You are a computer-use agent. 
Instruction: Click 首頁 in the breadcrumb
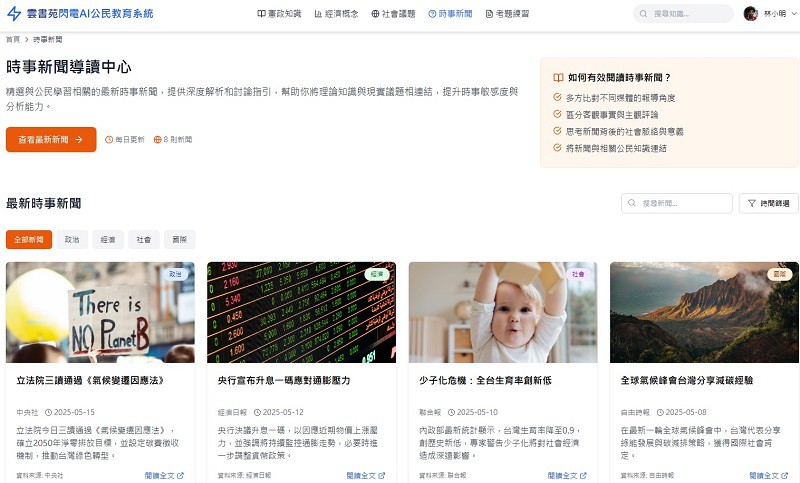click(x=12, y=39)
